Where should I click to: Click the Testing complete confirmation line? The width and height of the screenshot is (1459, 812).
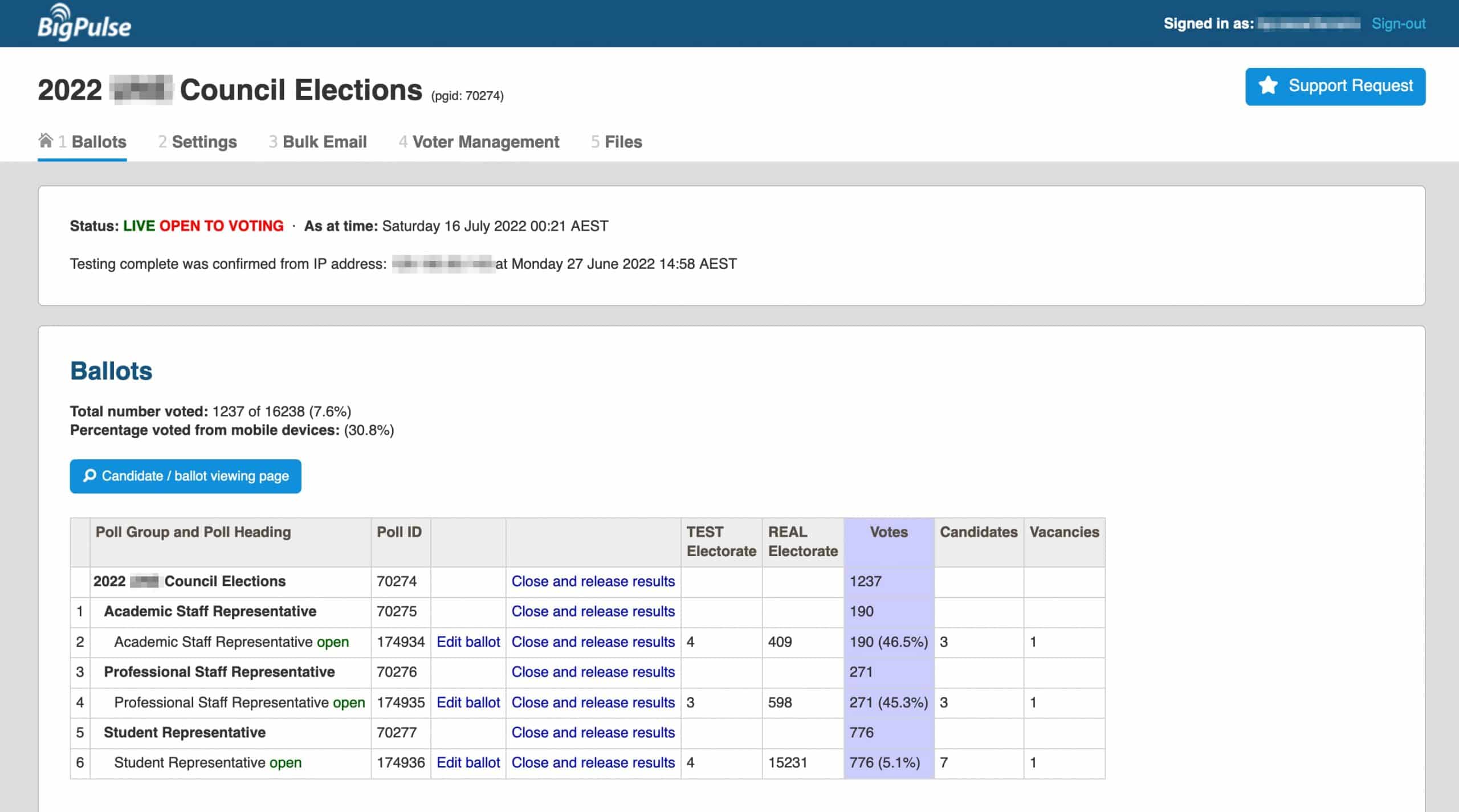pos(403,264)
